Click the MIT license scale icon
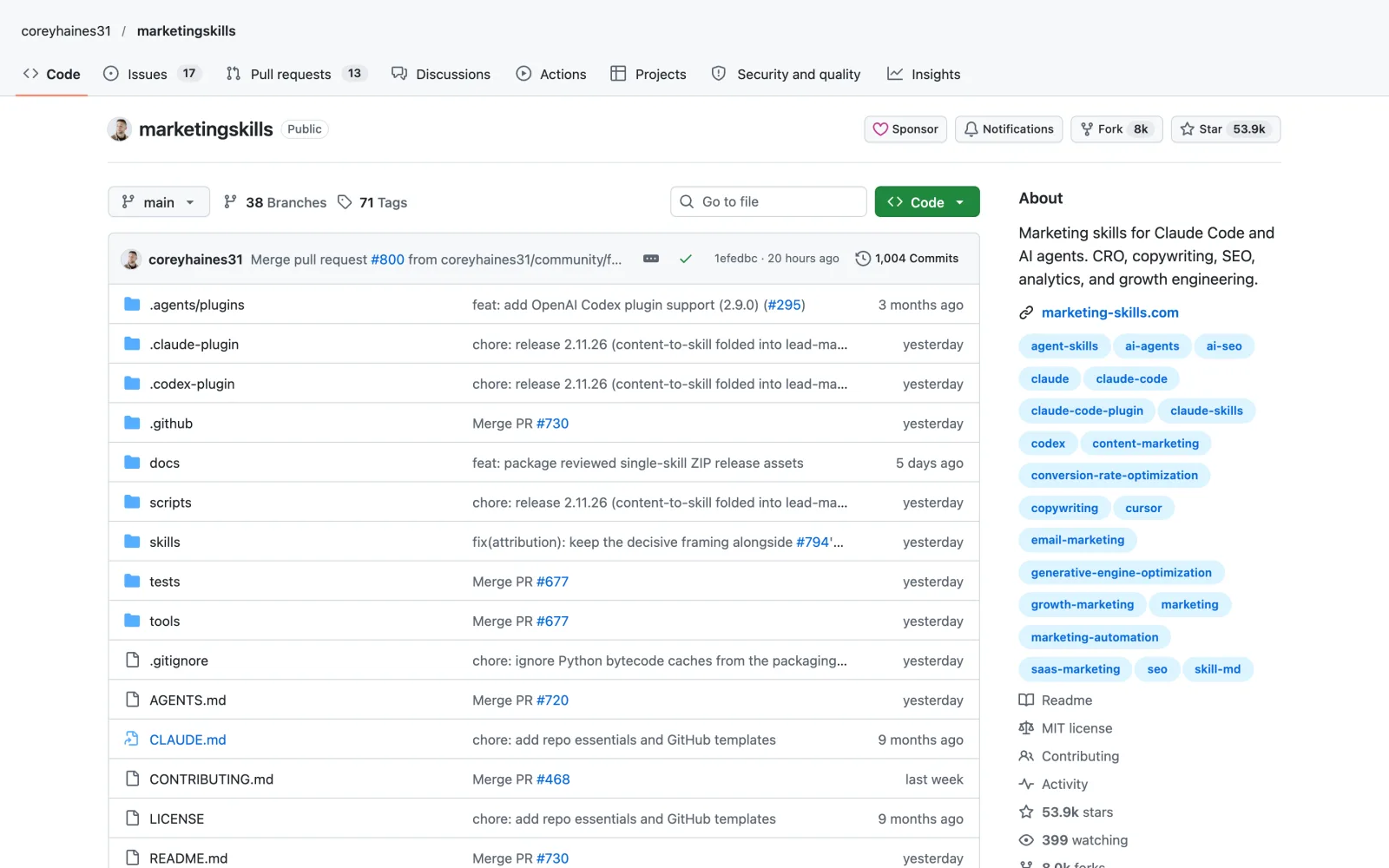The image size is (1389, 868). click(1026, 728)
